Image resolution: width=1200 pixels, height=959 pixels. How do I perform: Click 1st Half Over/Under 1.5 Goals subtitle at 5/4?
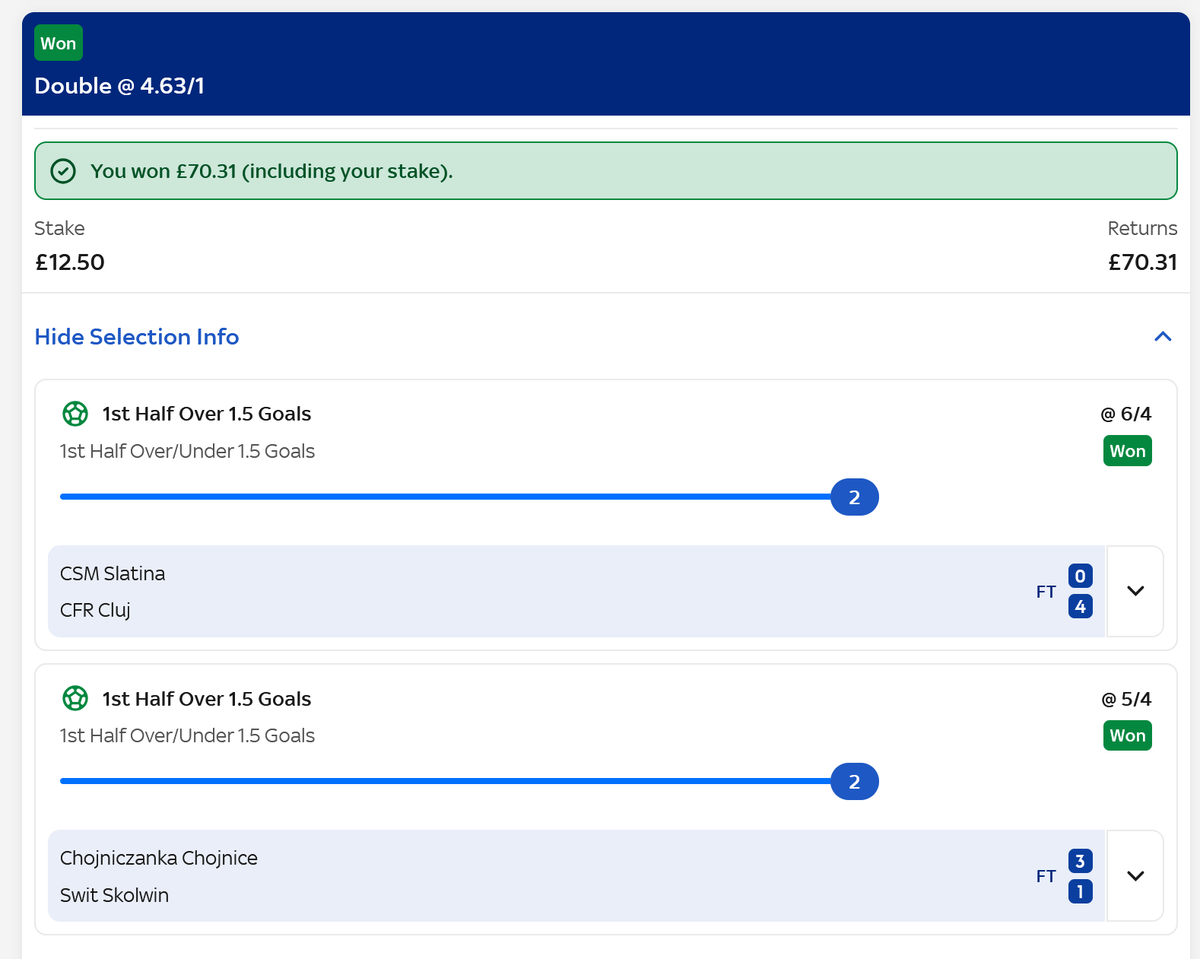tap(187, 736)
